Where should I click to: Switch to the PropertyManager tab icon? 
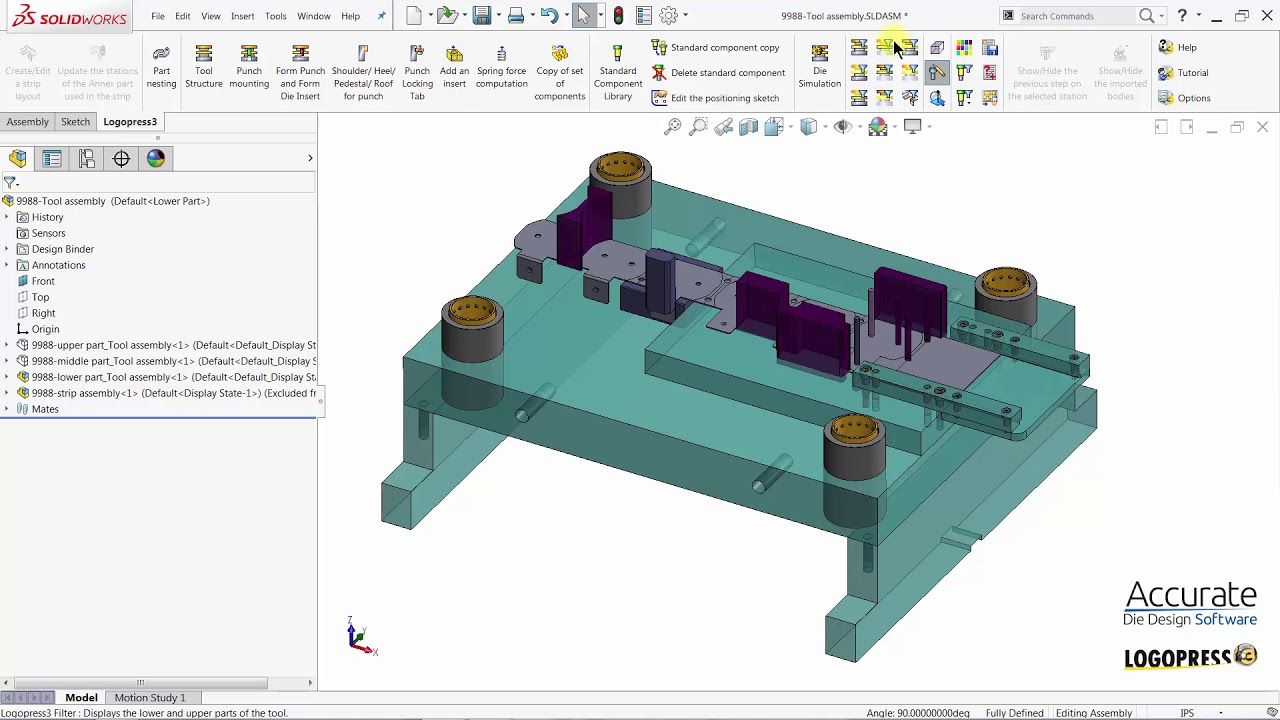click(x=52, y=158)
